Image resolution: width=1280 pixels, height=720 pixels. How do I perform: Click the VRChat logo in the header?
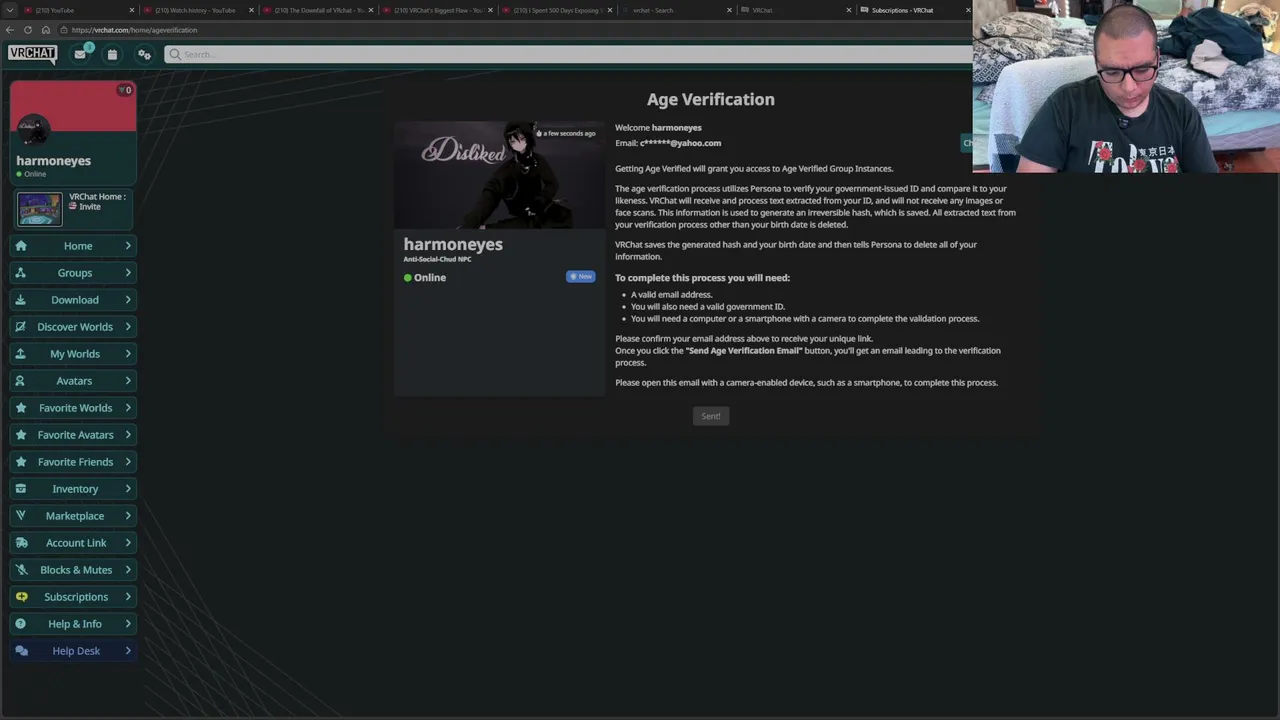tap(33, 53)
